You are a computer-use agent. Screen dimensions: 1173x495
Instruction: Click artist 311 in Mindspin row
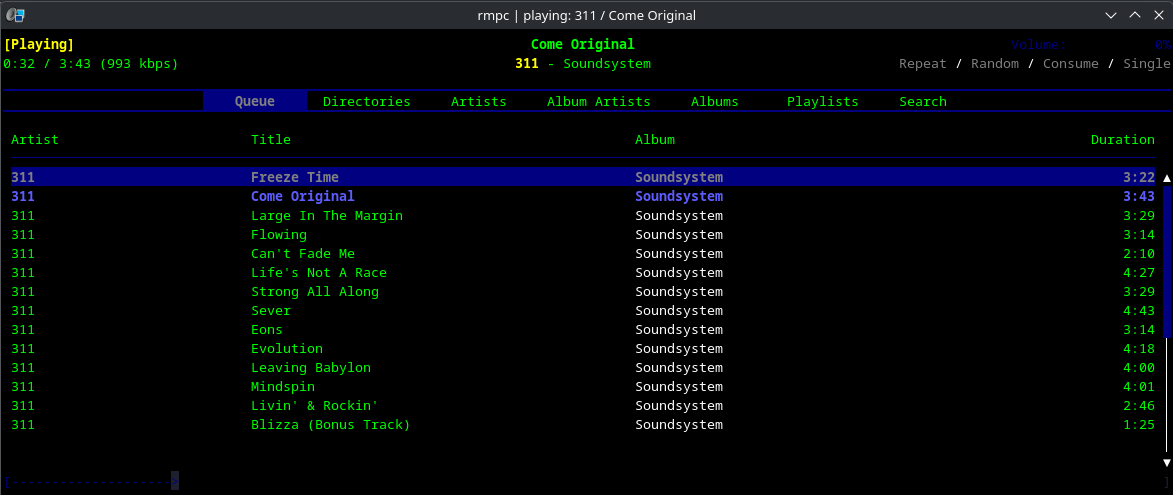coord(22,387)
